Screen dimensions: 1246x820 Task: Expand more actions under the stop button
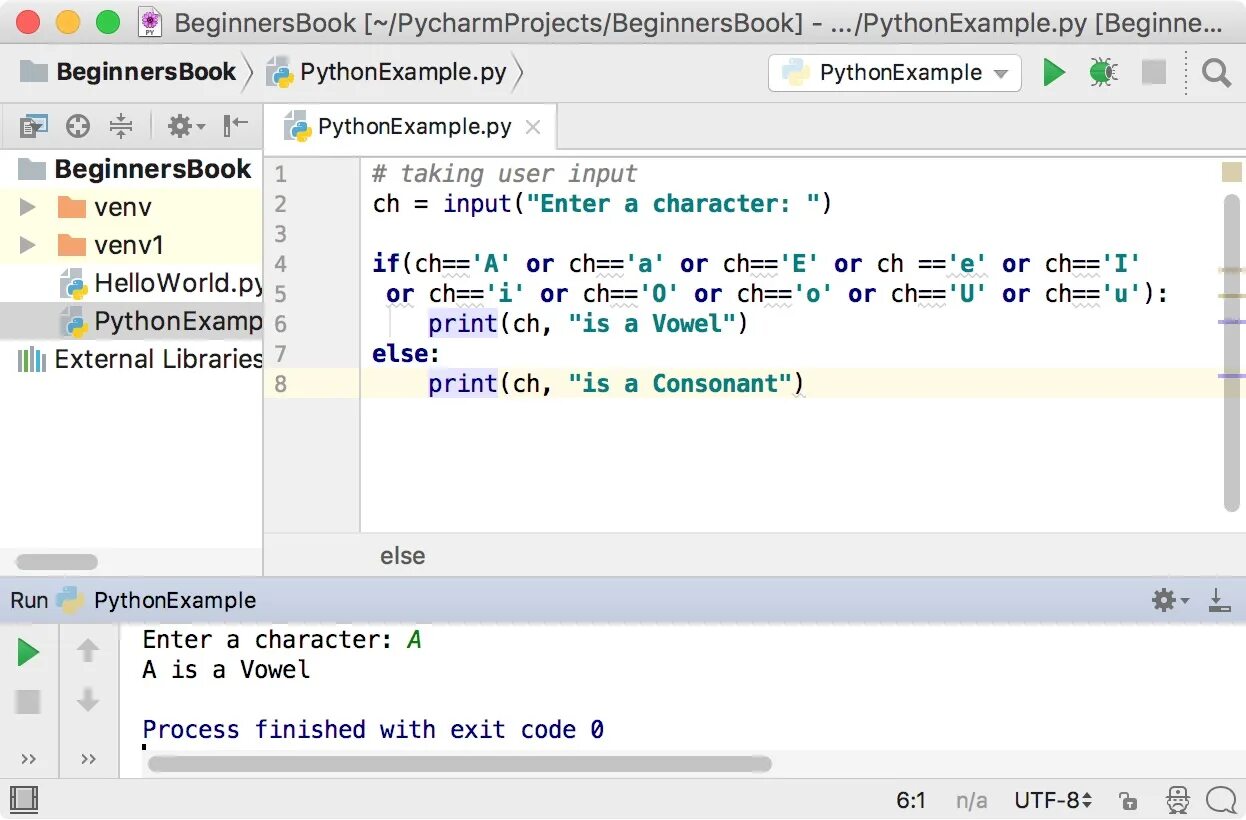tap(28, 759)
